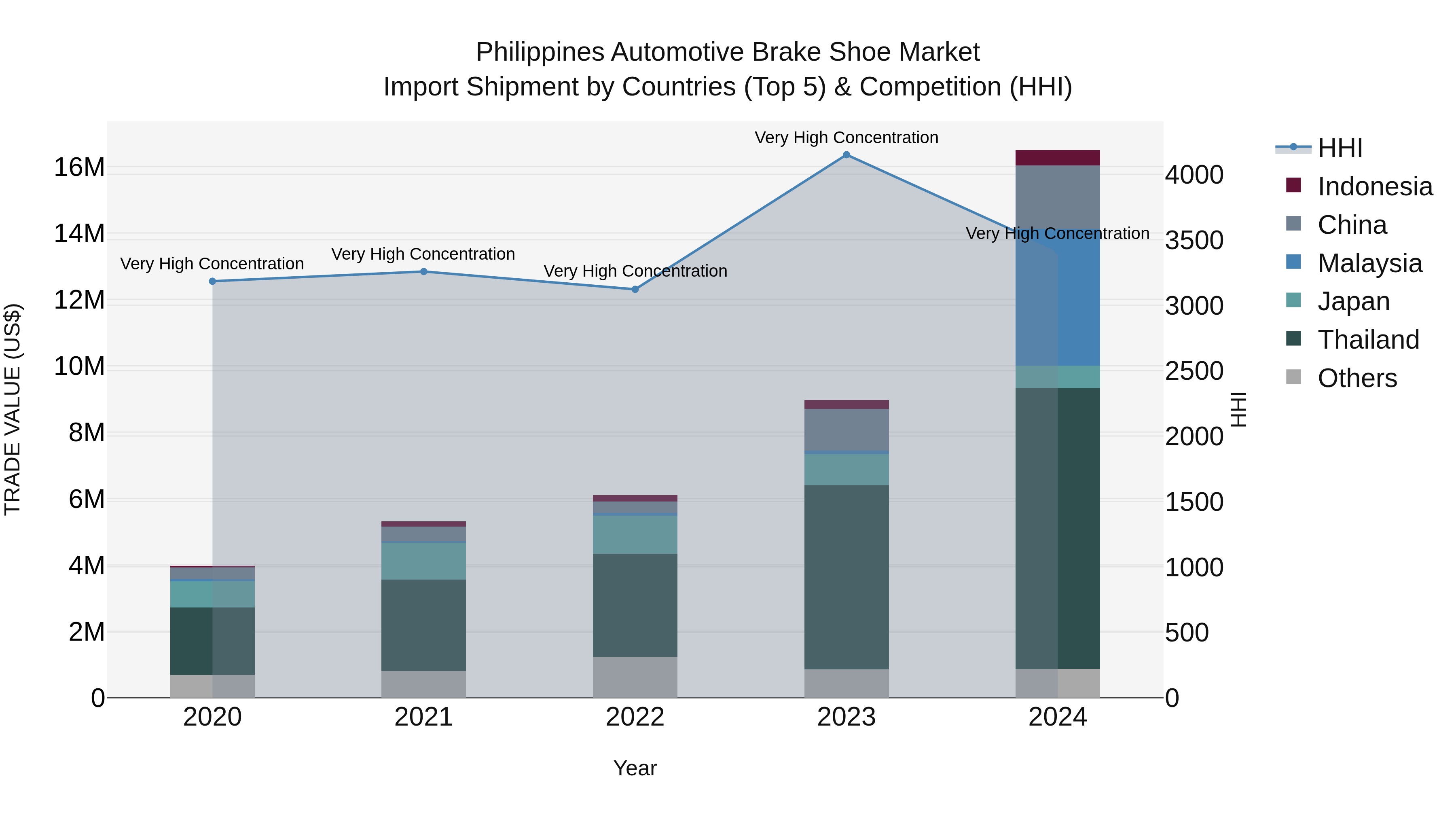The image size is (1456, 819).
Task: Click the 16M left-axis tick label
Action: (79, 167)
